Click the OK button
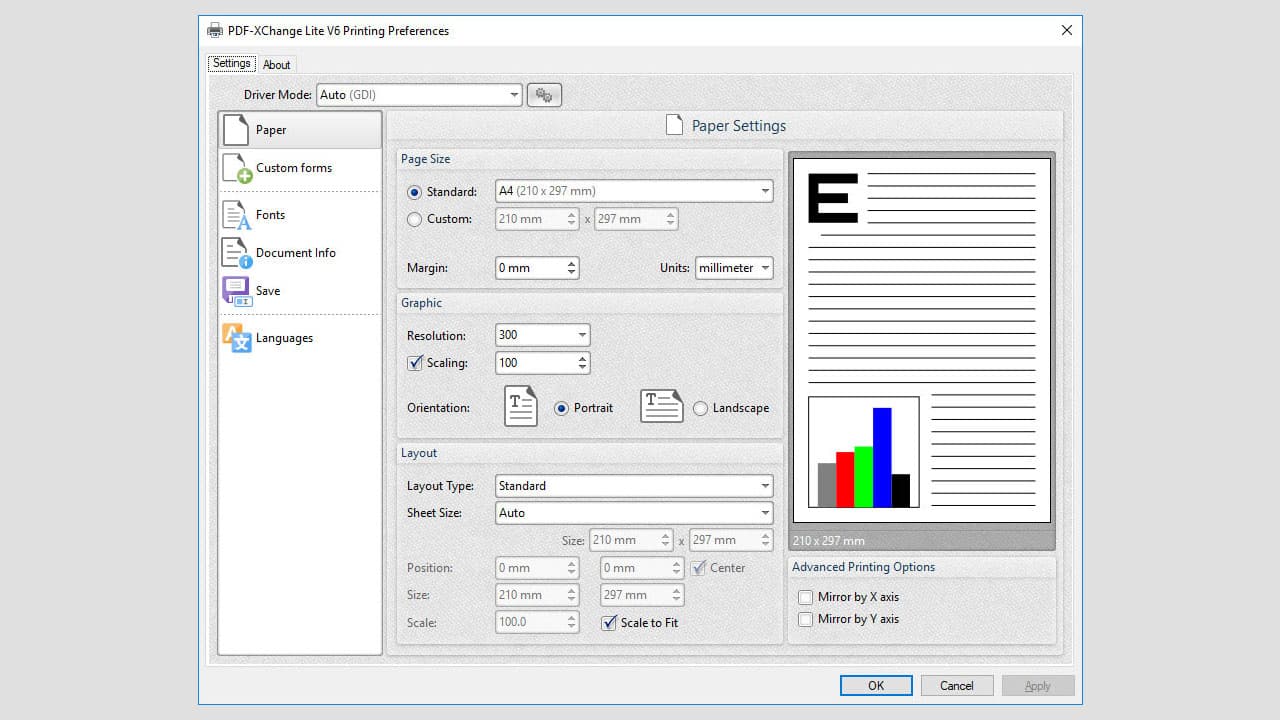 [x=876, y=686]
